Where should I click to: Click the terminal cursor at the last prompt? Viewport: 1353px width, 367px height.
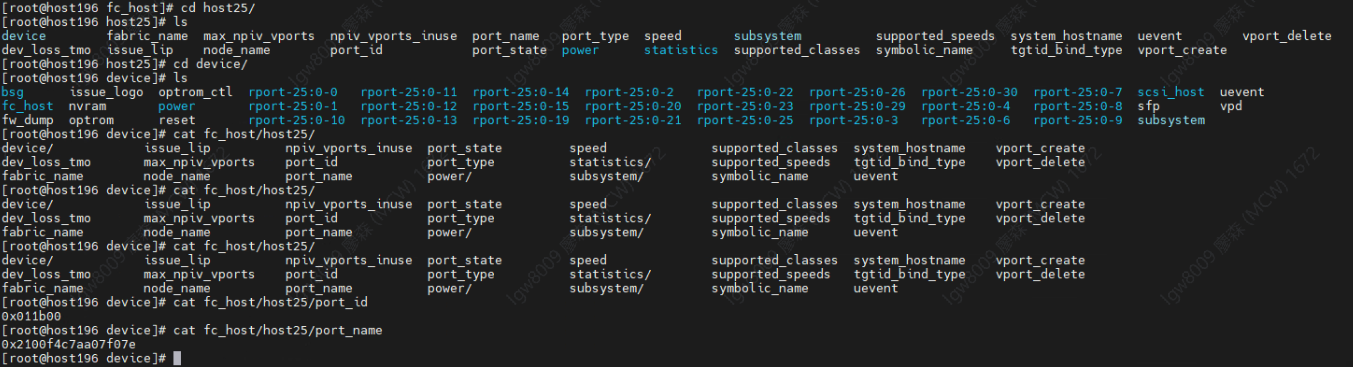(x=177, y=357)
